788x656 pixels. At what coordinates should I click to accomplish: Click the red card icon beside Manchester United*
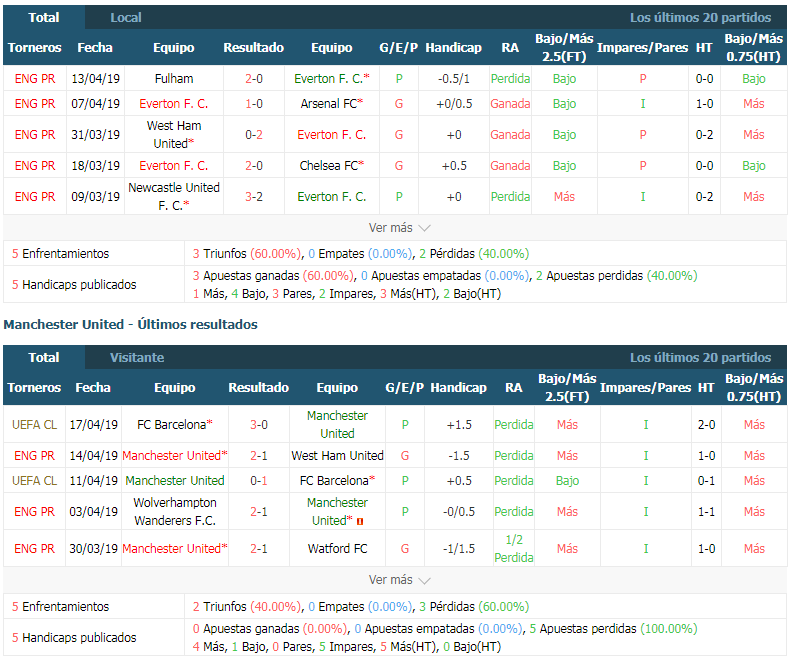coord(360,522)
